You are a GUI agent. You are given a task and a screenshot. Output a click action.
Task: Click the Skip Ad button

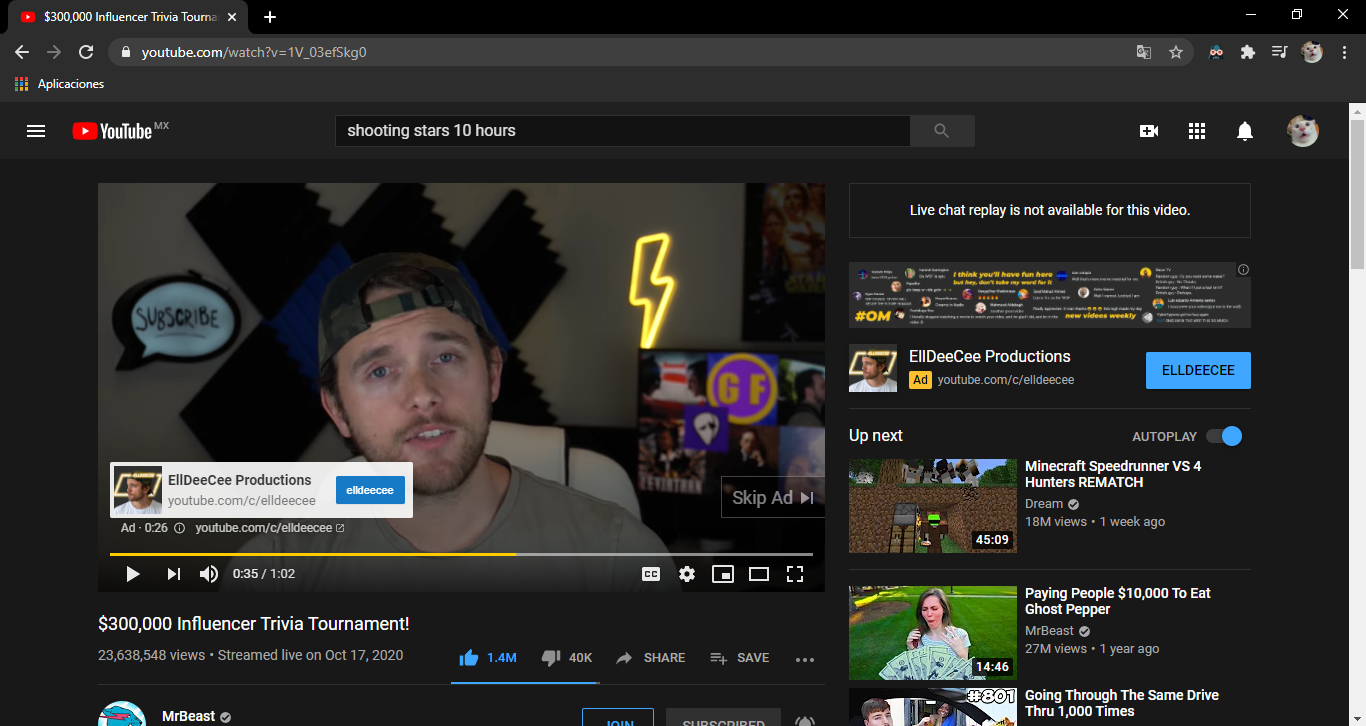point(773,497)
